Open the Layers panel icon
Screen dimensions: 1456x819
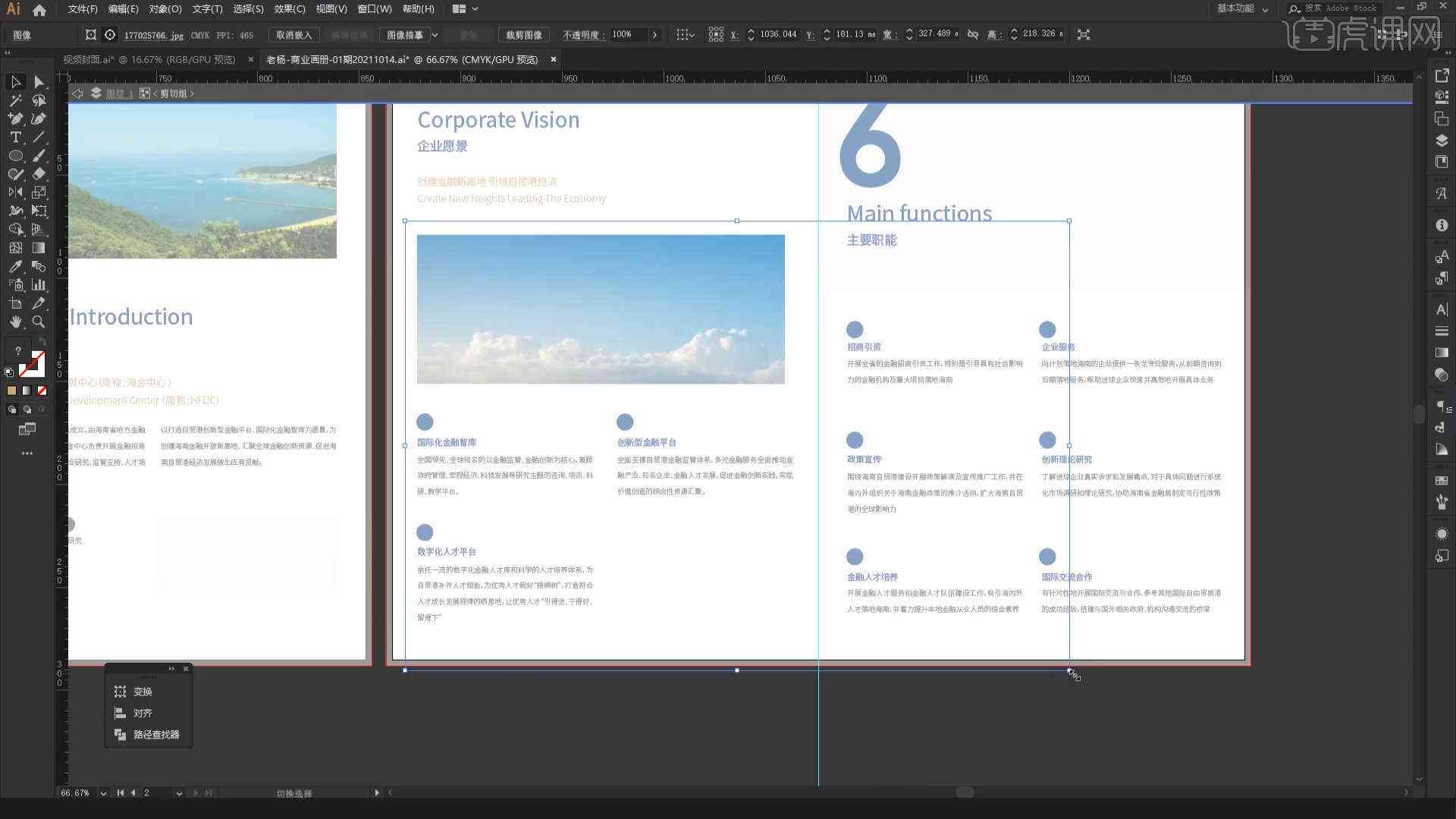[x=1442, y=140]
